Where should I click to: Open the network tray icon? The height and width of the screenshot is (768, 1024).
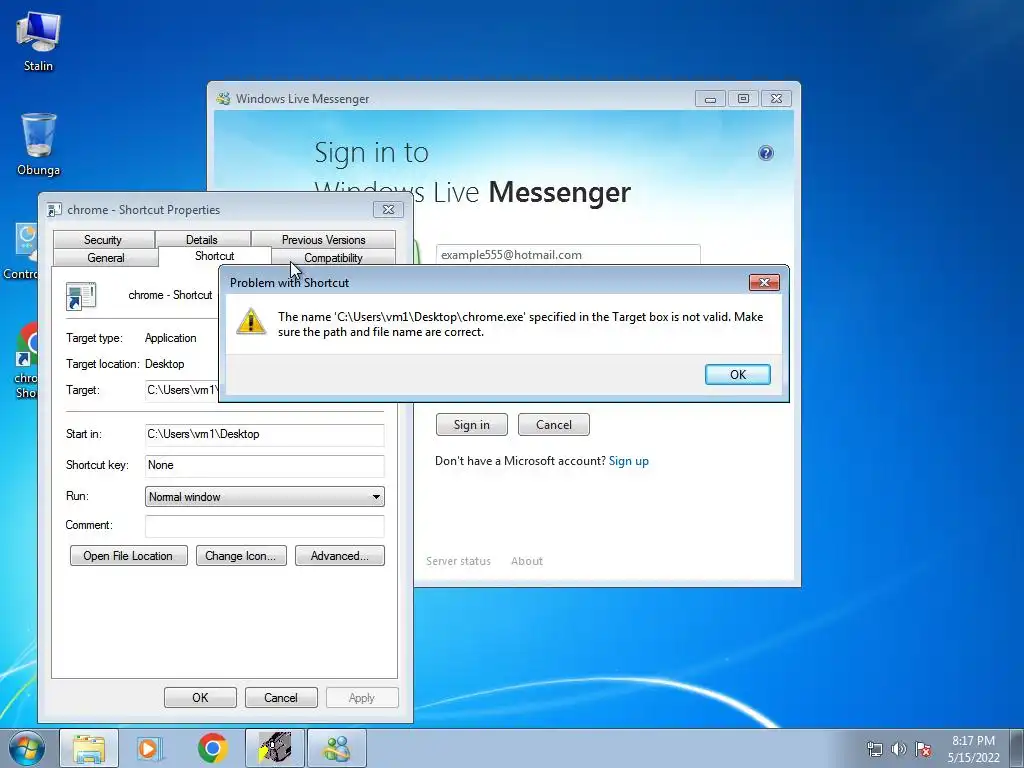pos(874,749)
